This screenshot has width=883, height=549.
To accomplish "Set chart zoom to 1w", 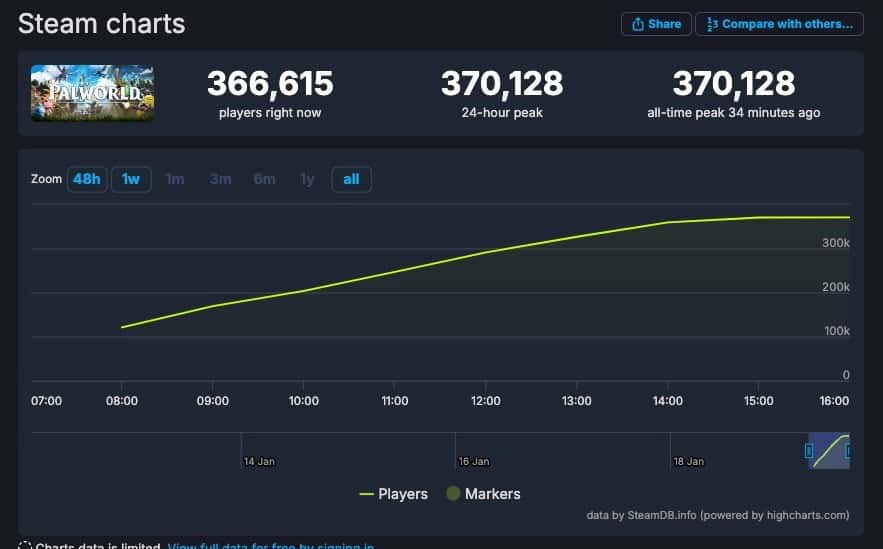I will pyautogui.click(x=131, y=179).
